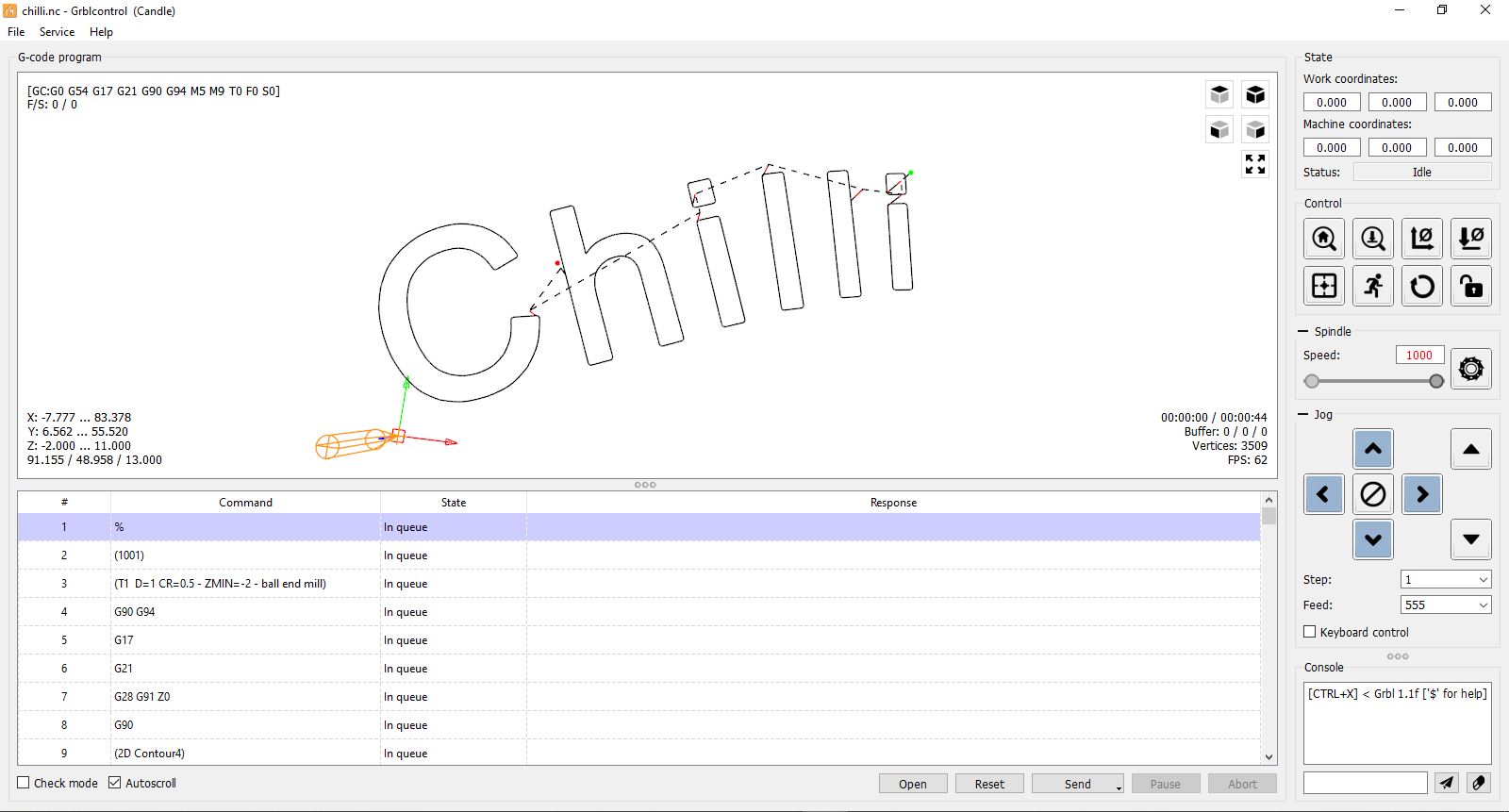1509x812 pixels.
Task: Select the ball end mill tool comment row
Action: tap(638, 583)
